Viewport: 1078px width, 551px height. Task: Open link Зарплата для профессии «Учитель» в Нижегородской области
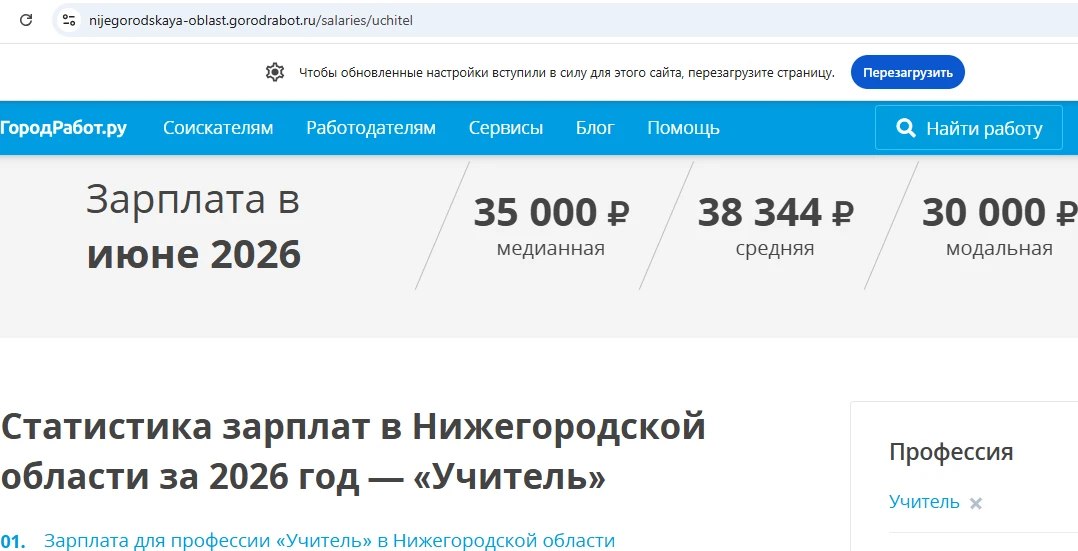(329, 540)
